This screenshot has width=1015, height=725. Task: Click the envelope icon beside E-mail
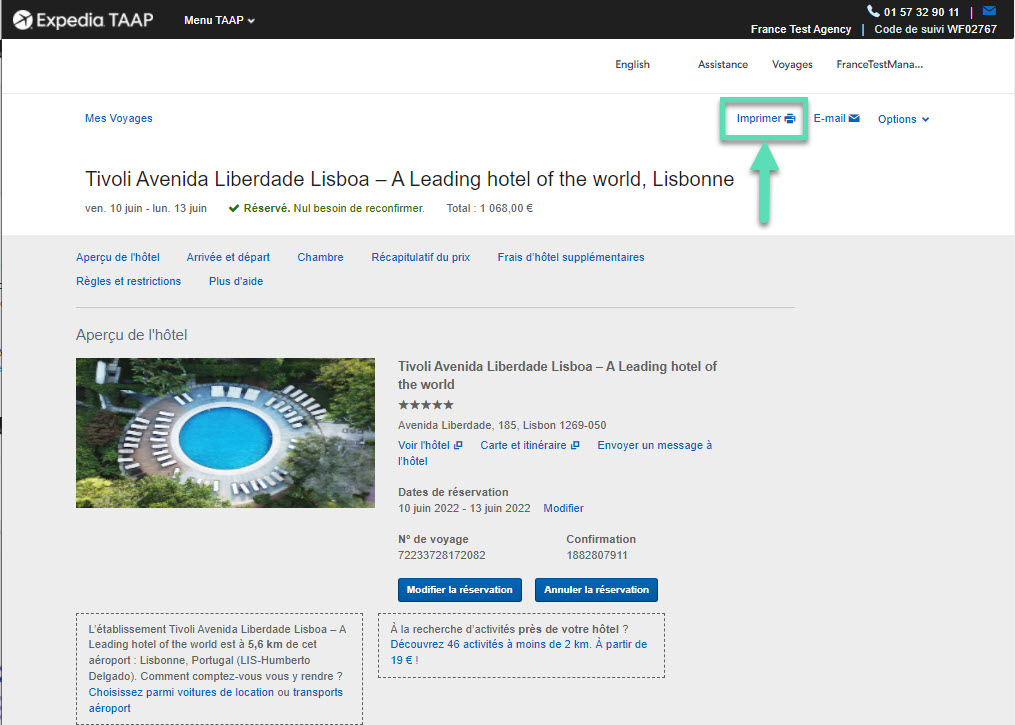point(854,118)
